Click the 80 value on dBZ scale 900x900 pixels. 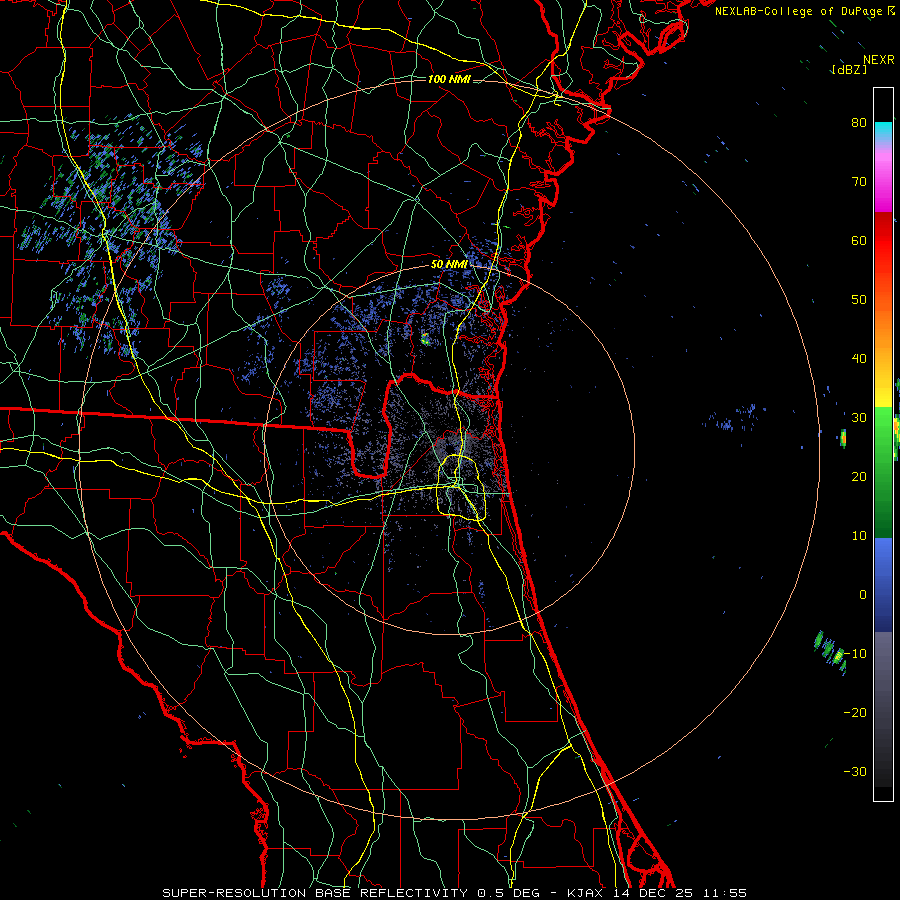click(x=859, y=122)
